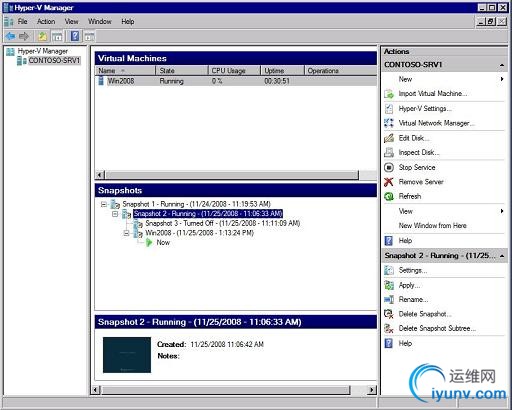Click the Hyper-V Manager title bar icon
This screenshot has width=512, height=410.
8,7
